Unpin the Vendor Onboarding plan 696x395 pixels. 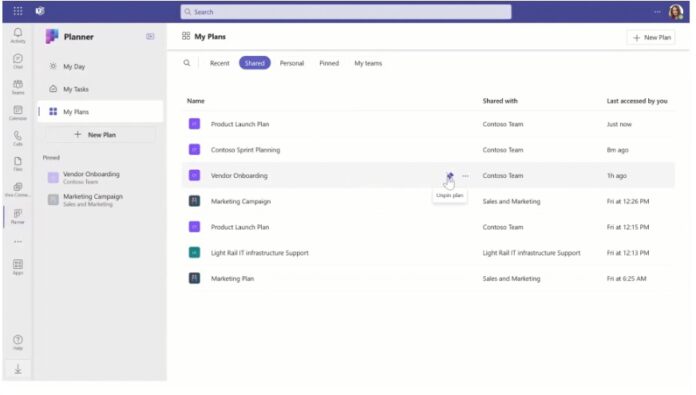(450, 176)
